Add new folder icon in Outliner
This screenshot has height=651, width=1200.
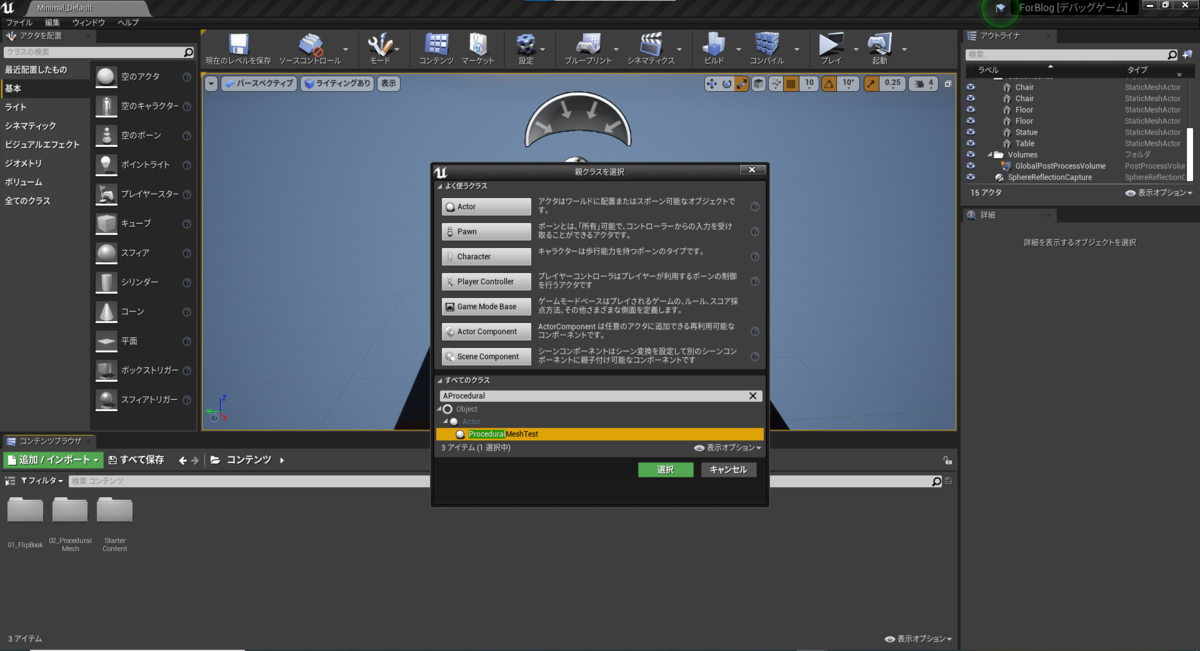pos(1187,54)
